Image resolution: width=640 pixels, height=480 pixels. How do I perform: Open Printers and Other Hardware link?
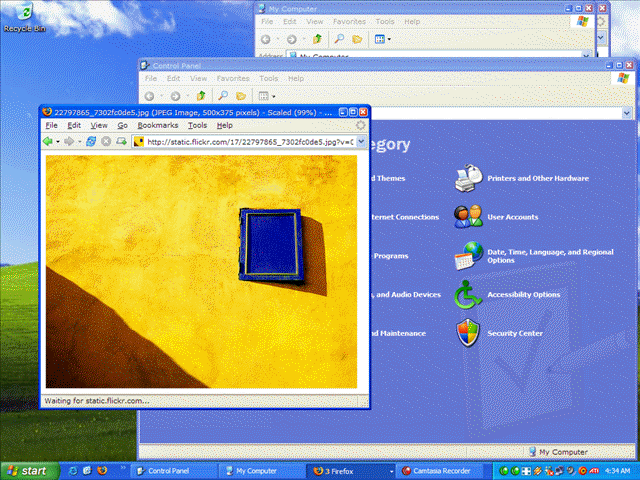point(538,178)
